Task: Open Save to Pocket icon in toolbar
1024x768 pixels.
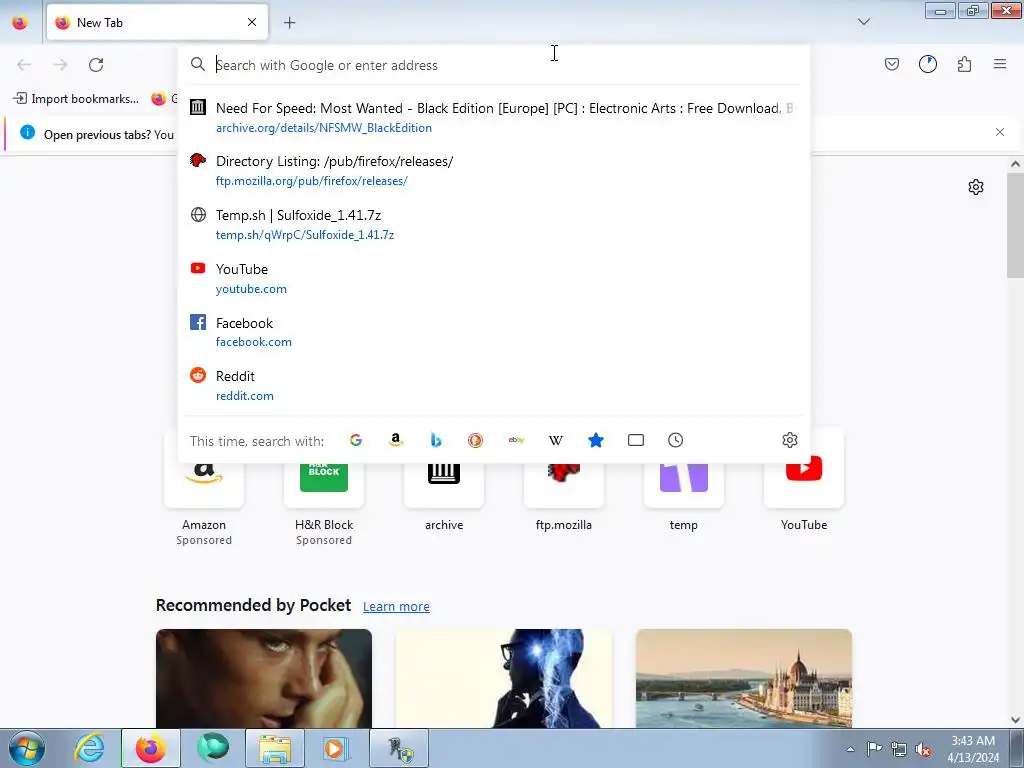Action: point(891,64)
